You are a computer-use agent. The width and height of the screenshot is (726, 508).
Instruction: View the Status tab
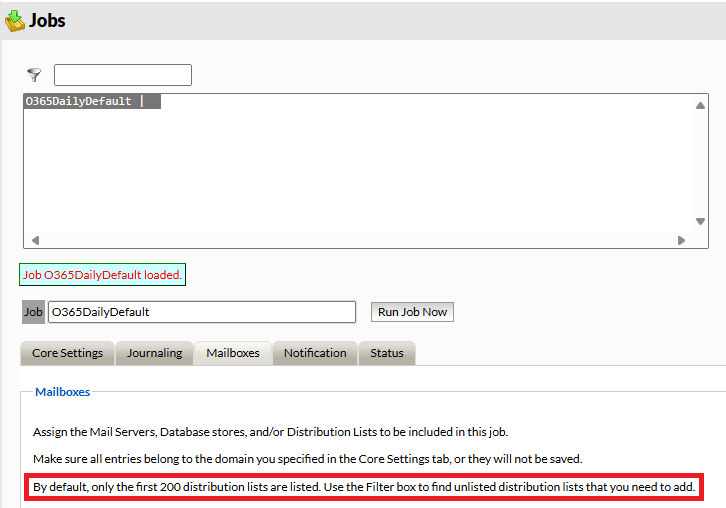(x=387, y=353)
